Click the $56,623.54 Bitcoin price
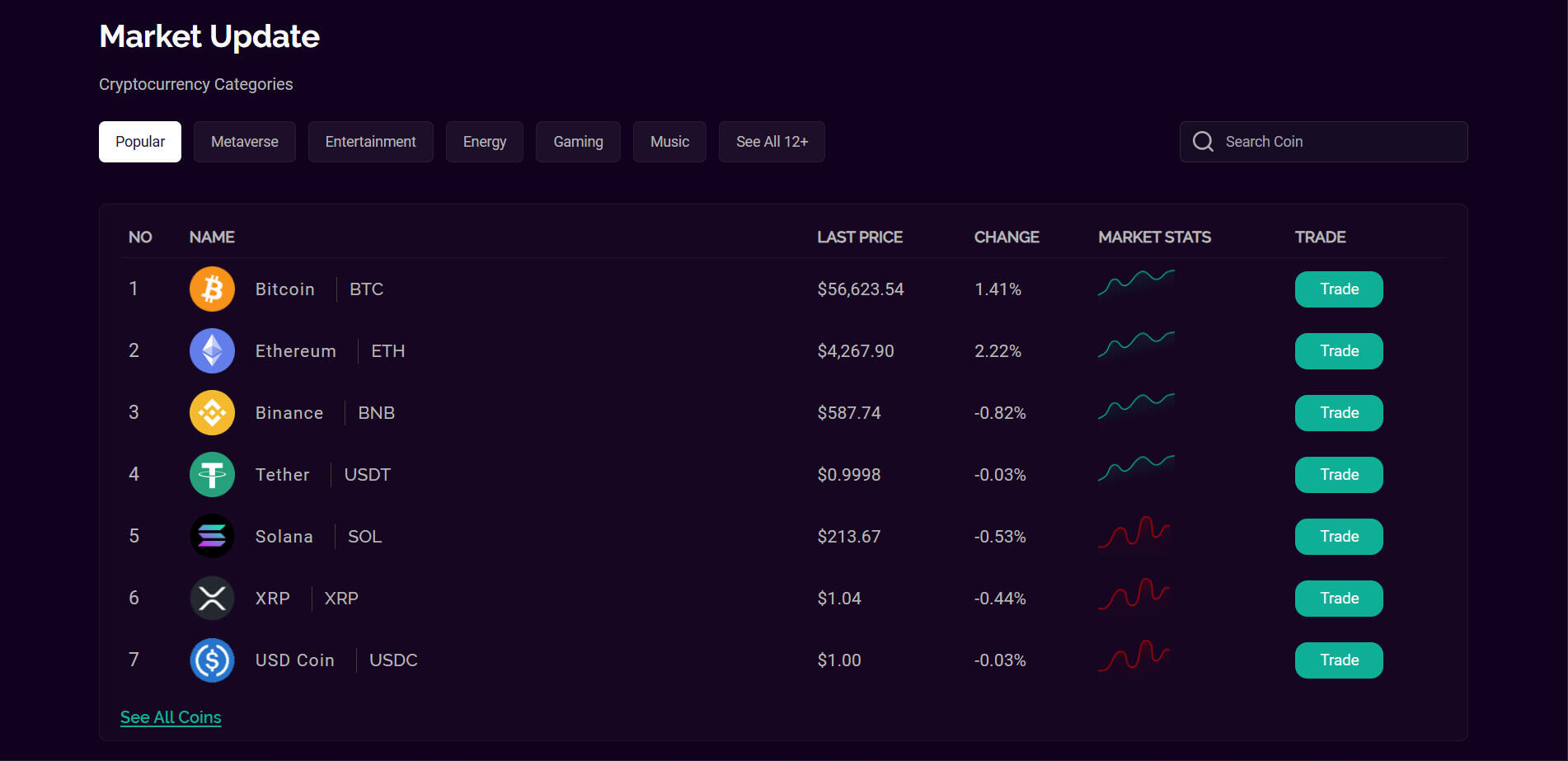 tap(861, 289)
